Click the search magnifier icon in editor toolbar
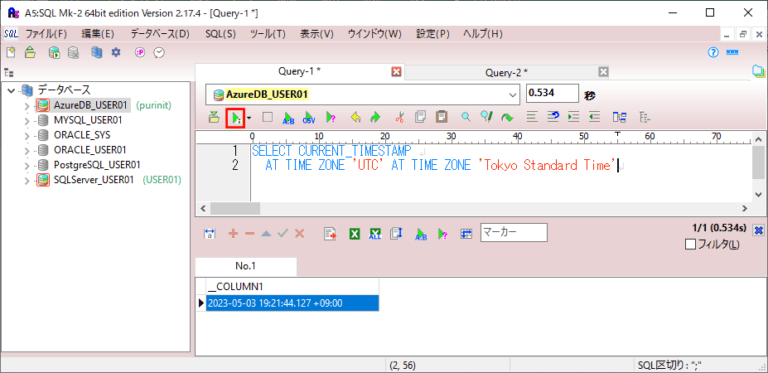 466,117
